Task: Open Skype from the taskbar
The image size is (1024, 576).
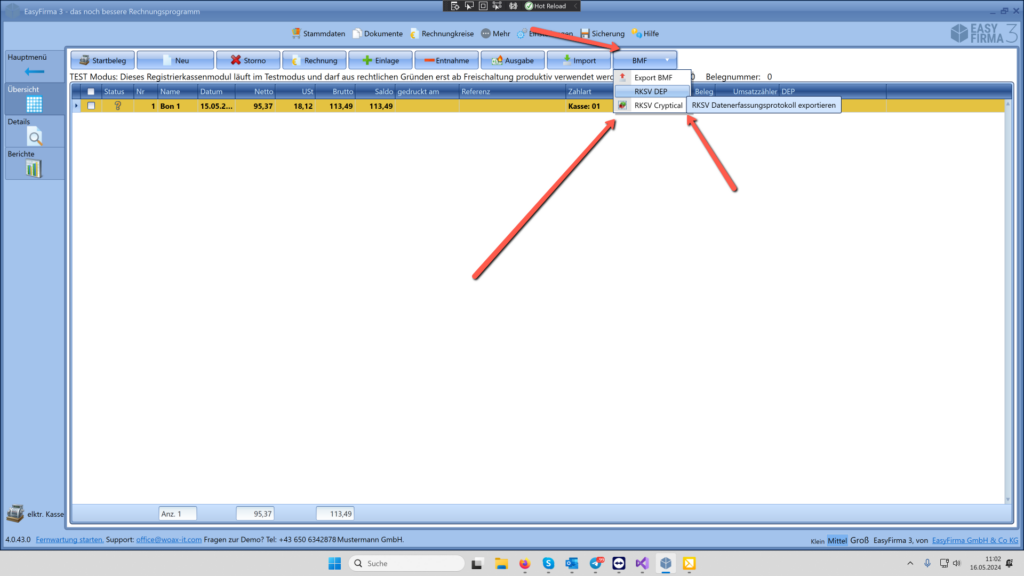Action: 548,563
